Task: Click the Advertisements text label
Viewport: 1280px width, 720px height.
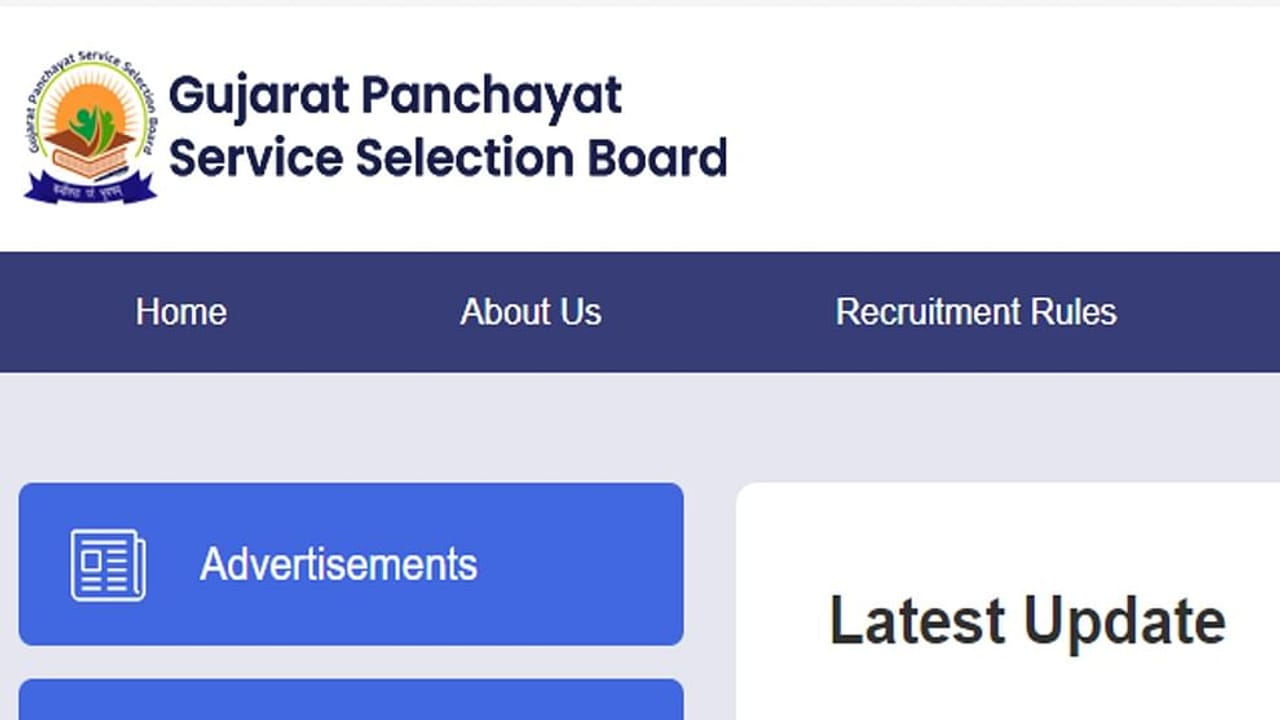Action: point(338,565)
